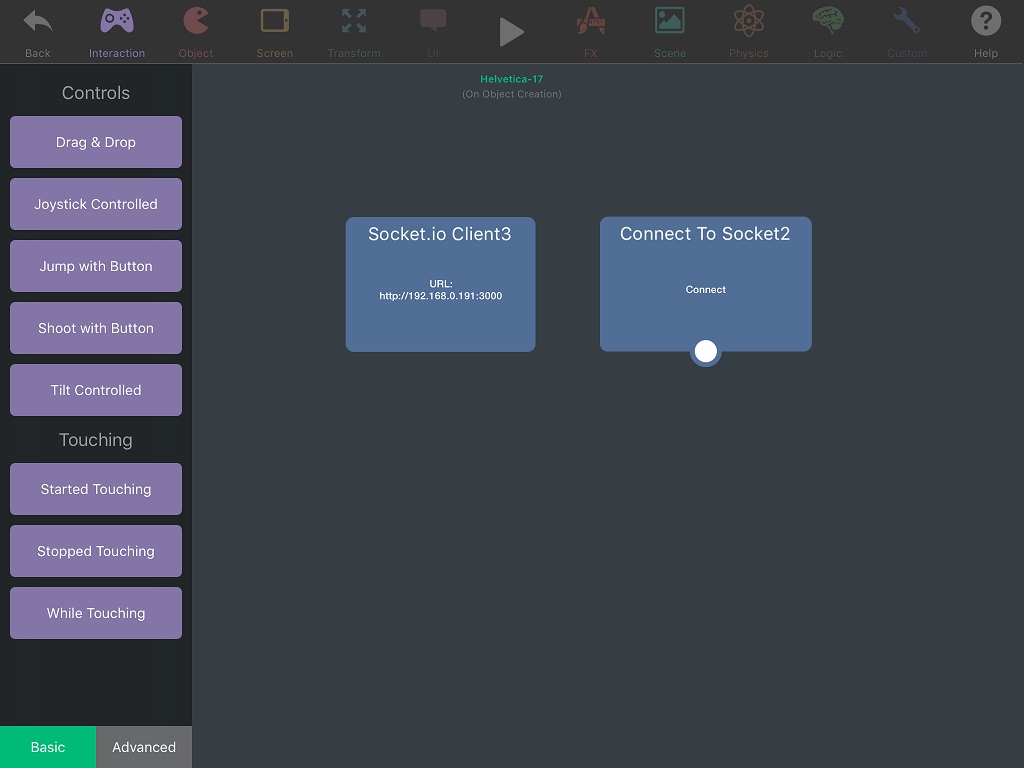Run the project with the play button
The image size is (1024, 768).
pyautogui.click(x=511, y=32)
